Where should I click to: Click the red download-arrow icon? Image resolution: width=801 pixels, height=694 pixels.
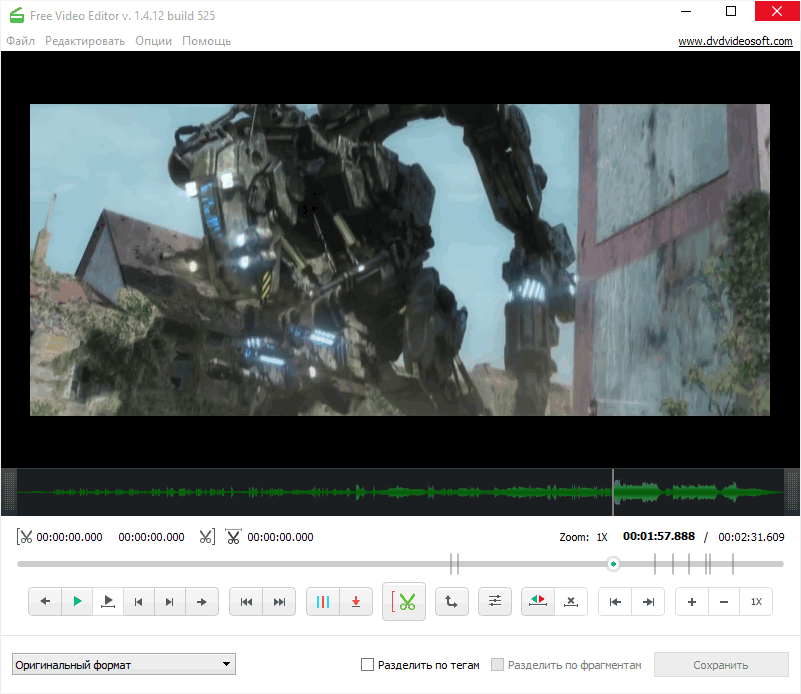[356, 602]
